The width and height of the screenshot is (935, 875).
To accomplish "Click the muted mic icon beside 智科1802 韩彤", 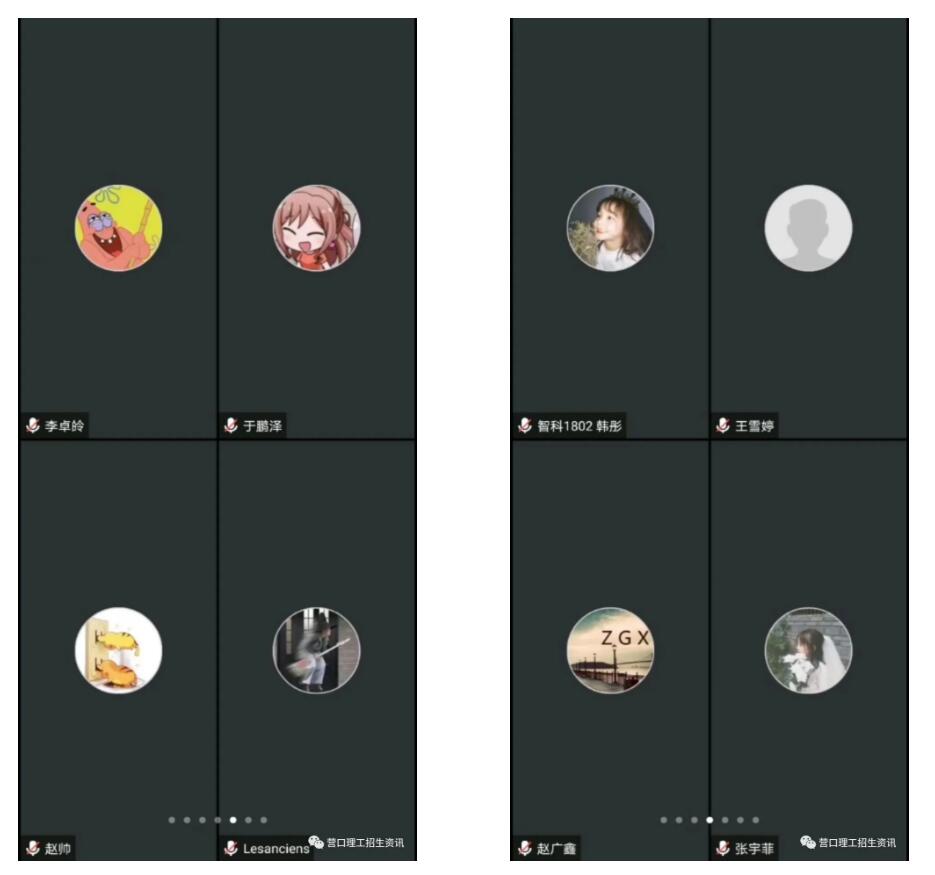I will [525, 425].
